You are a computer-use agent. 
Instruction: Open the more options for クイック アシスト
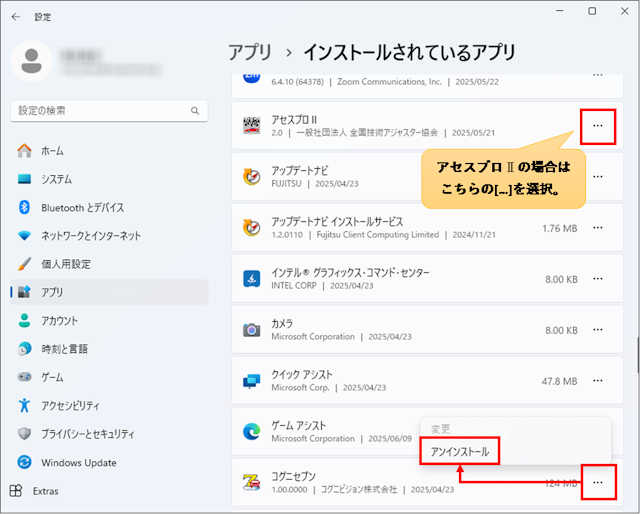pos(598,381)
